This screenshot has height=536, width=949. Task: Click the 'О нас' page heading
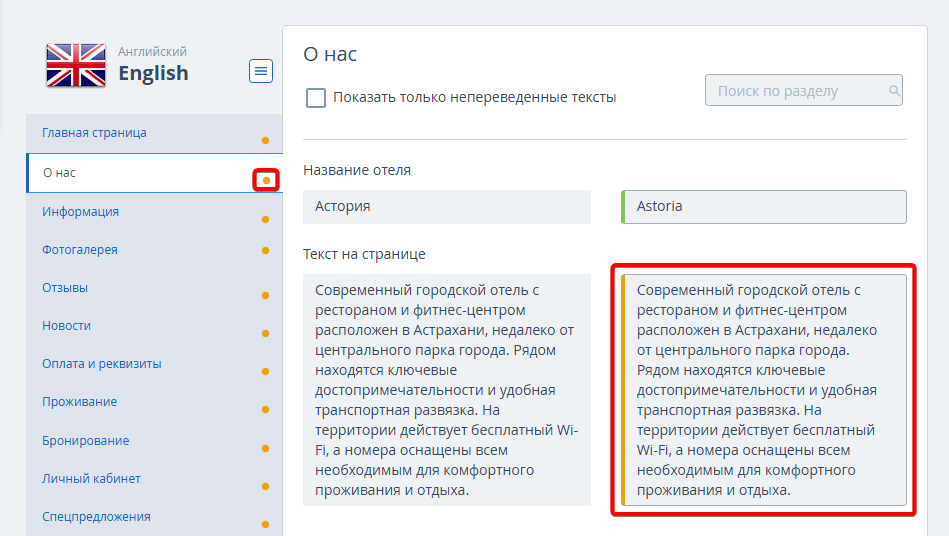(330, 54)
